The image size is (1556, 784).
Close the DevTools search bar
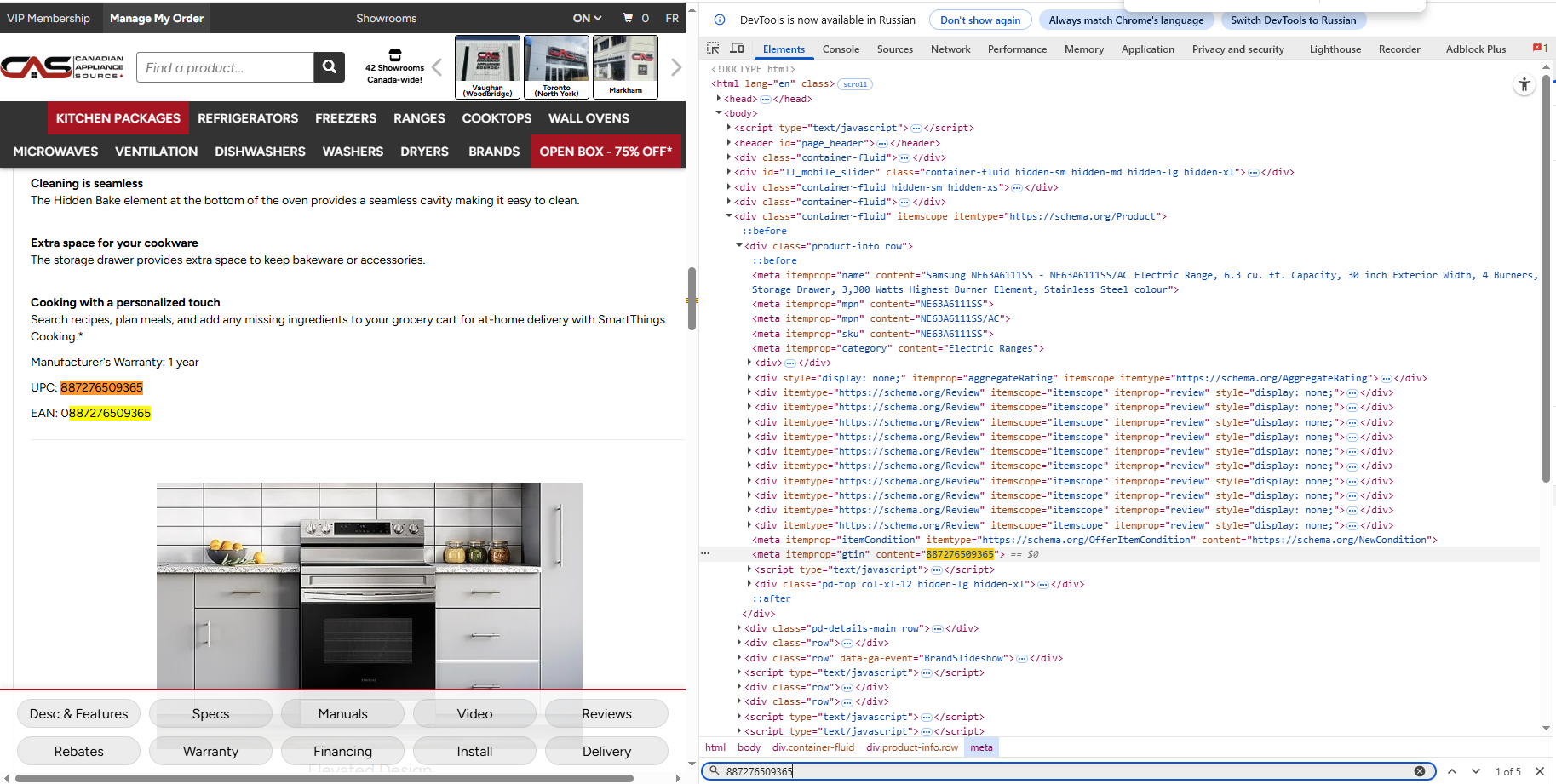click(x=1540, y=771)
